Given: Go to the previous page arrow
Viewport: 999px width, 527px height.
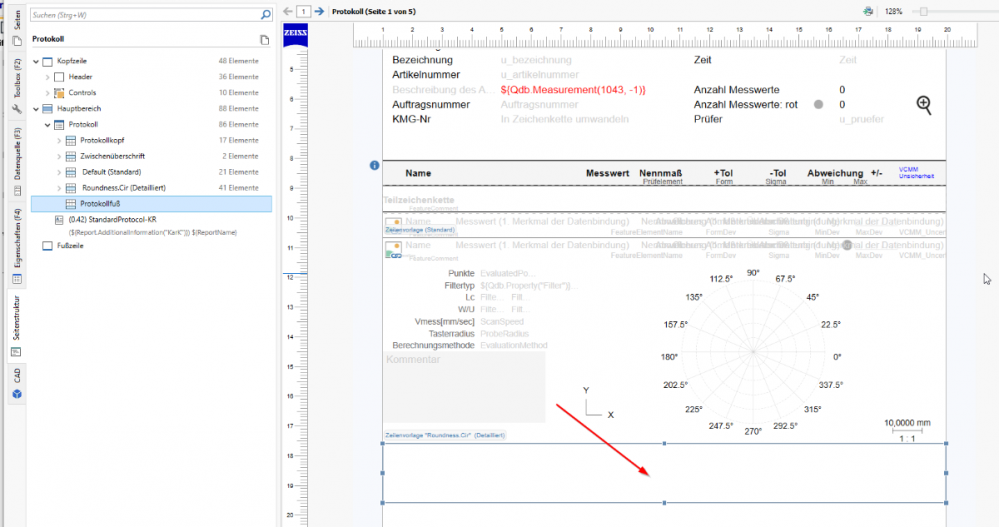Looking at the screenshot, I should (287, 11).
